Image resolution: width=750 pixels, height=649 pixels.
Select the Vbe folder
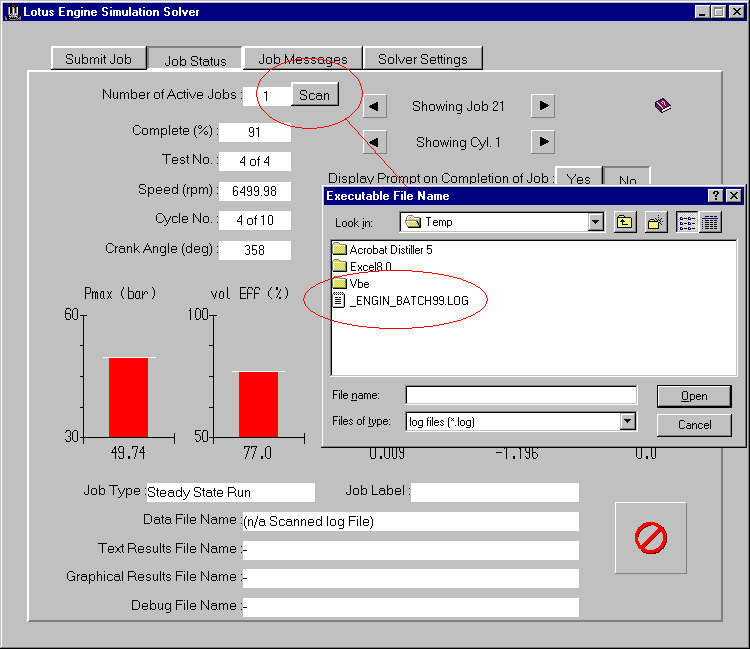coord(351,284)
